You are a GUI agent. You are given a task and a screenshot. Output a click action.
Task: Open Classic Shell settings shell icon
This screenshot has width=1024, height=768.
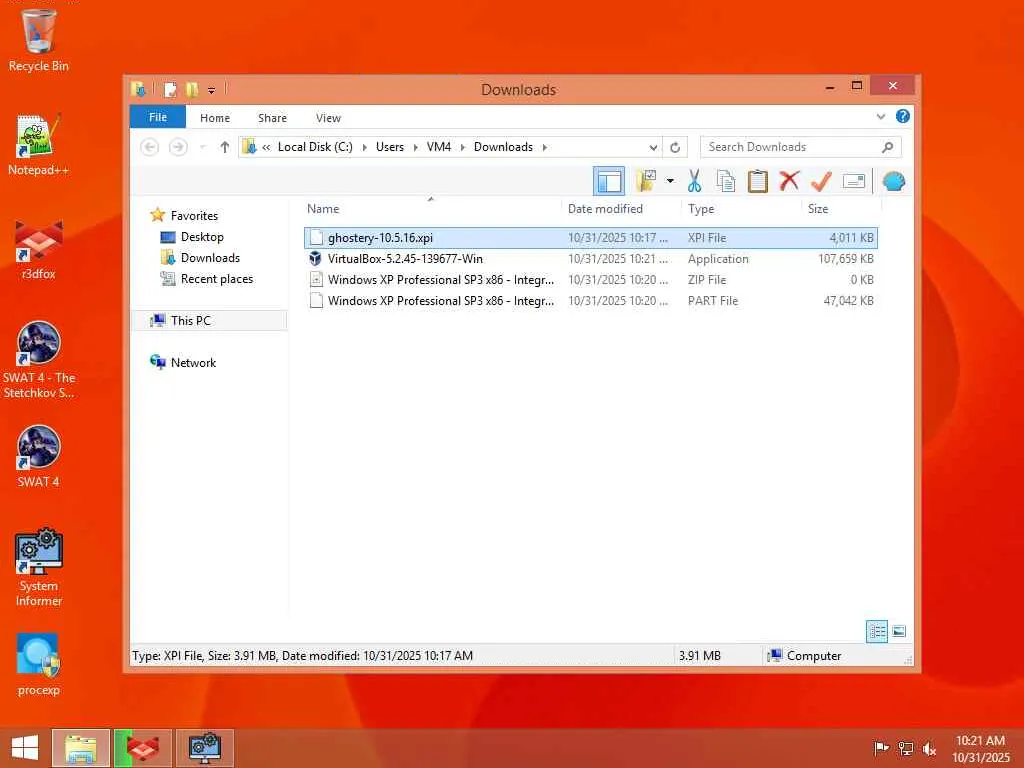(x=893, y=181)
